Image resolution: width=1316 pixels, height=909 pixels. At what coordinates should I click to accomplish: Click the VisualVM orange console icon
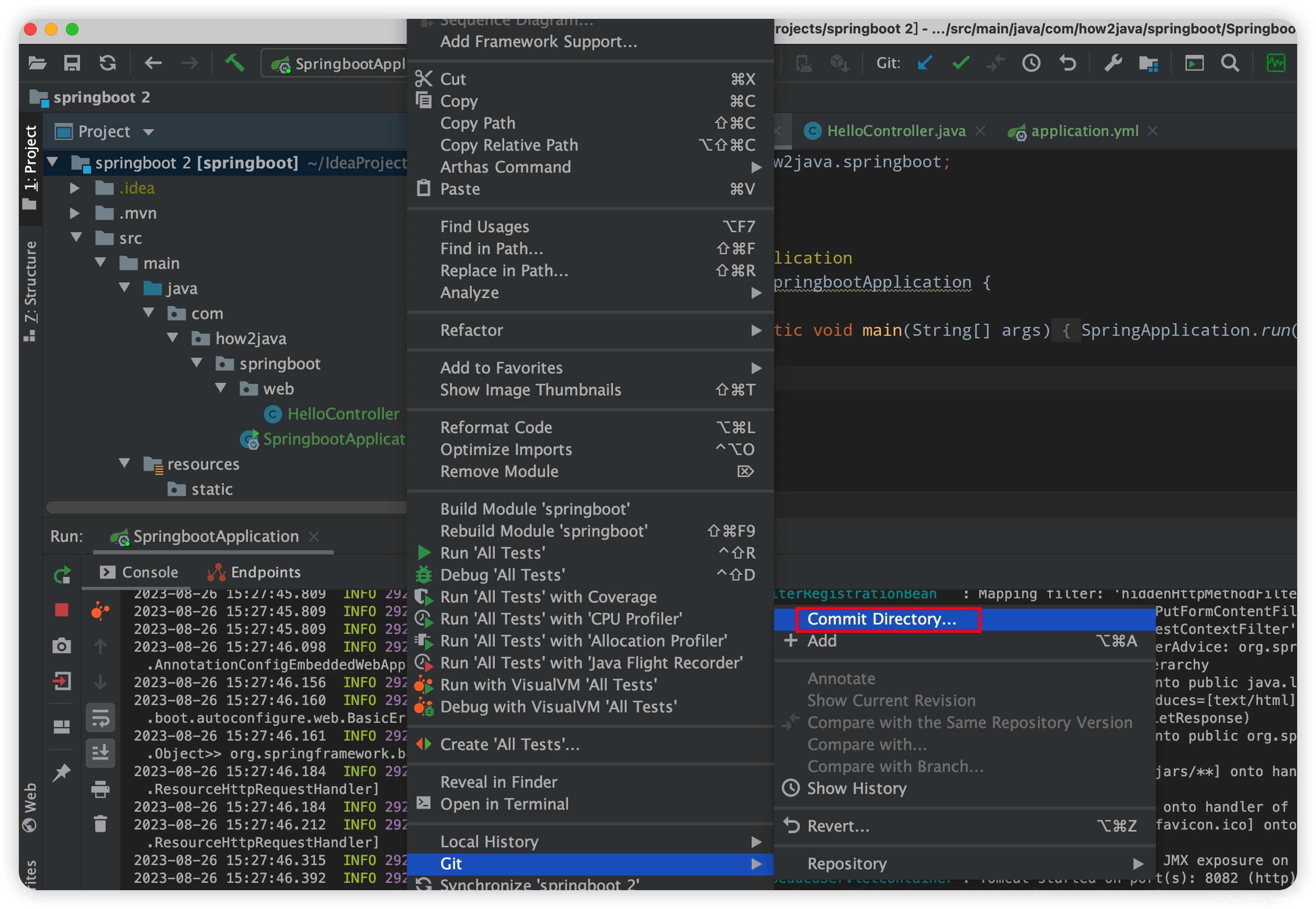pyautogui.click(x=100, y=610)
